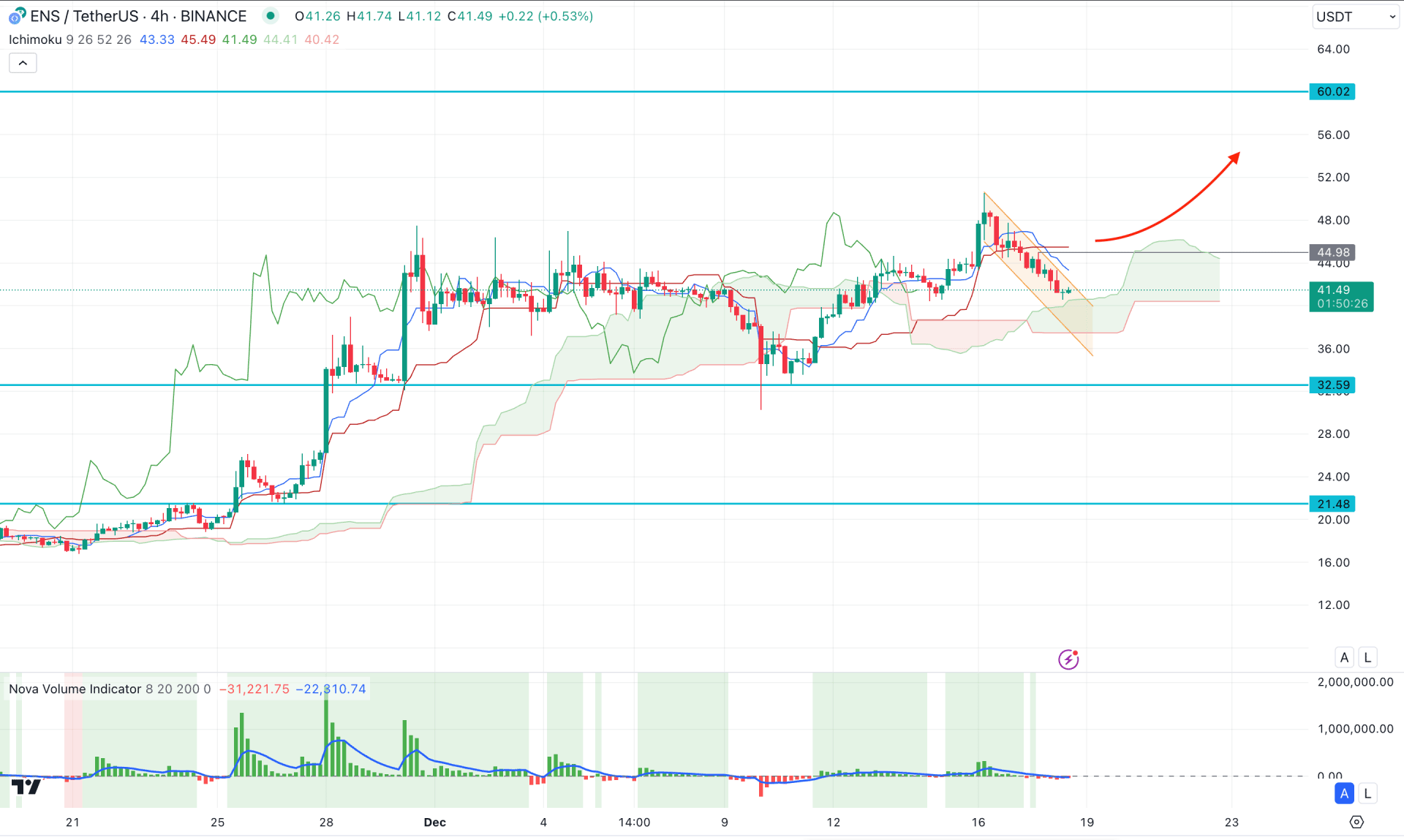Select the 32.59 horizontal line price label
Viewport: 1404px width, 840px height.
pyautogui.click(x=1332, y=385)
